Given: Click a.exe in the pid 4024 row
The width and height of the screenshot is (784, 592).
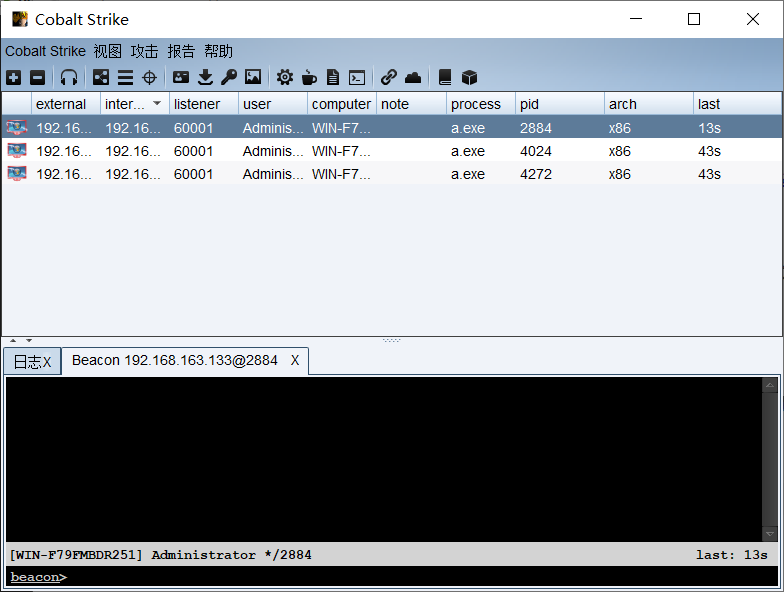Looking at the screenshot, I should 468,151.
